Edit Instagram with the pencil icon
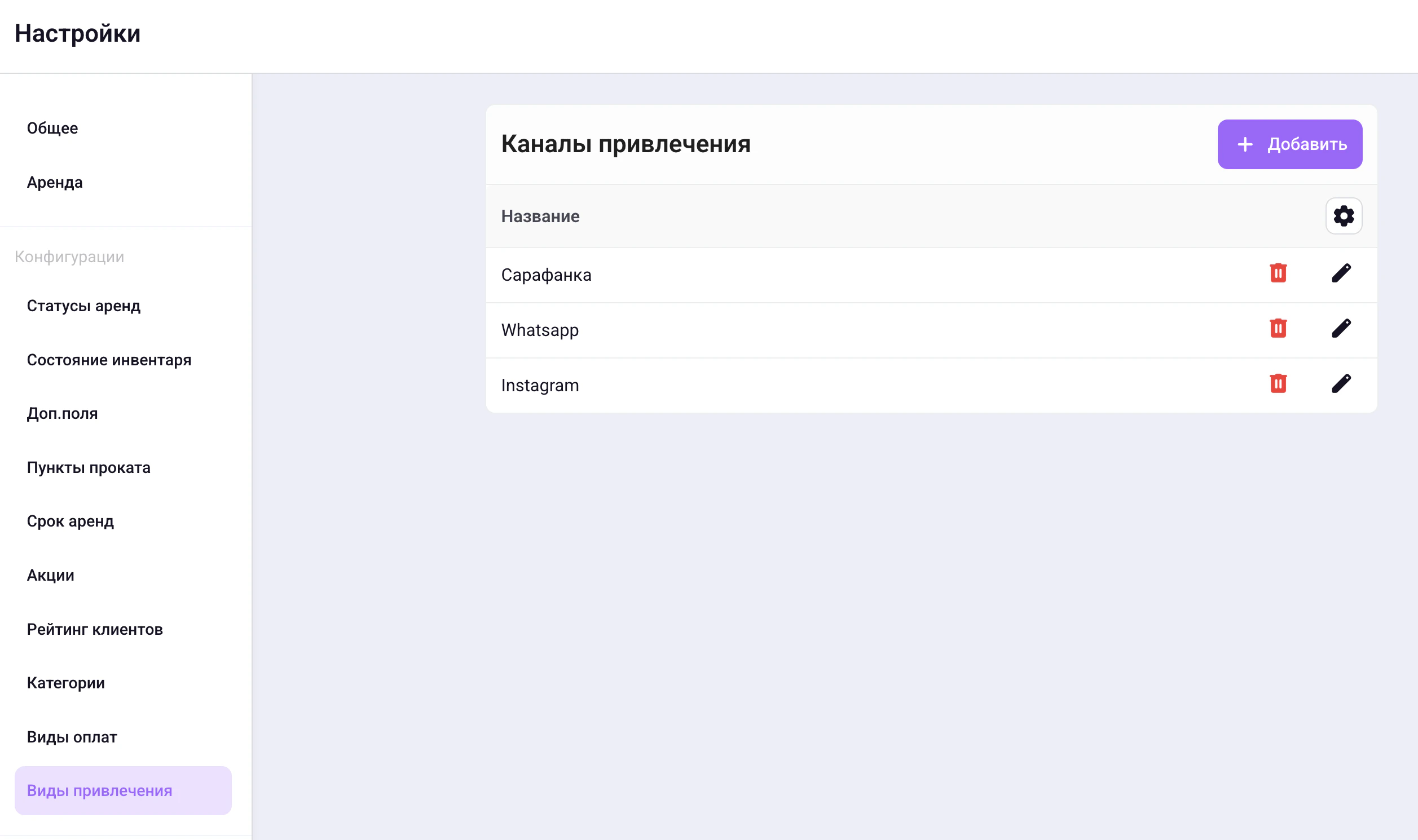Viewport: 1418px width, 840px height. [x=1341, y=384]
